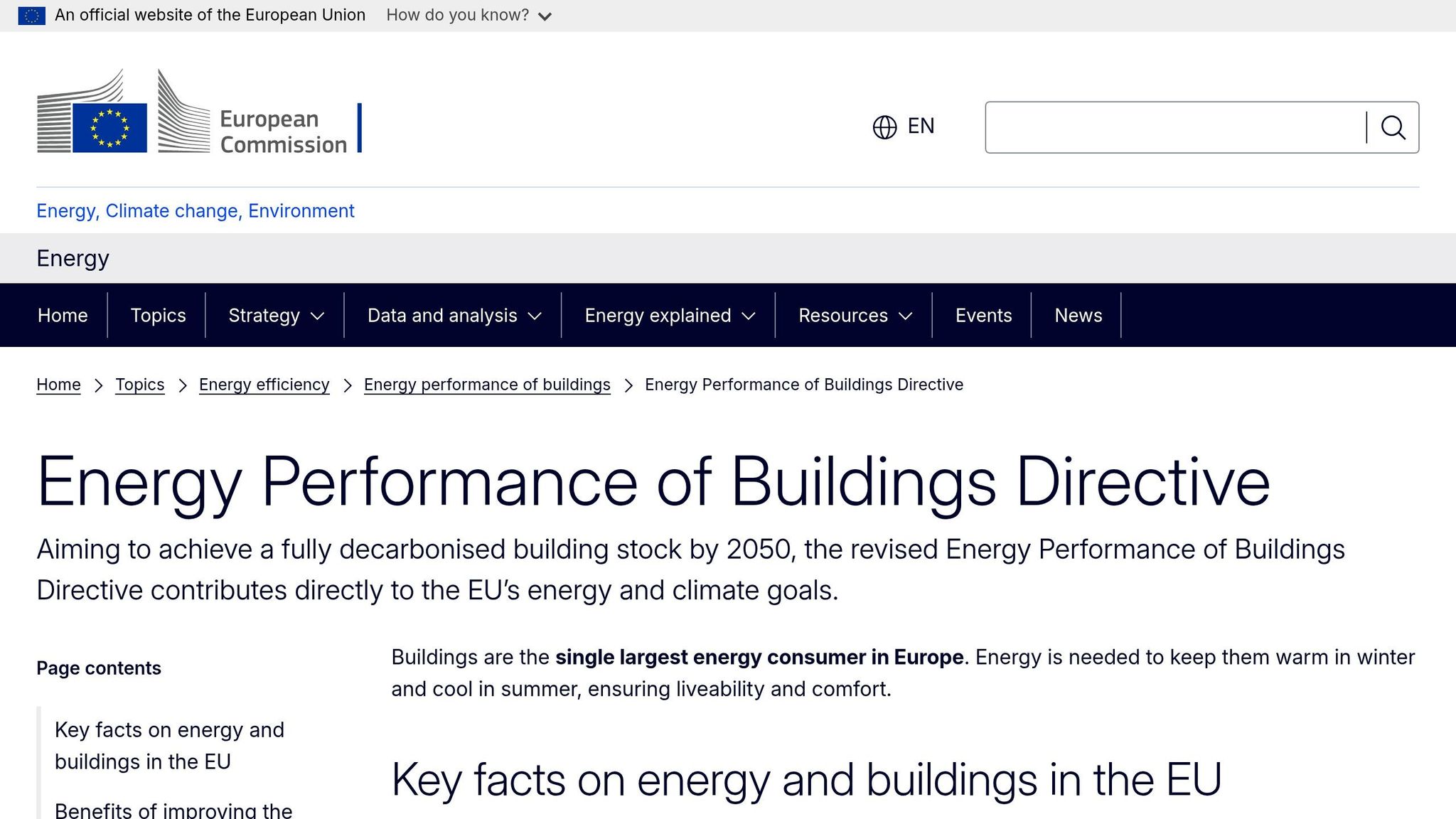Click the magnifying glass search icon
Viewport: 1456px width, 819px height.
[1393, 127]
